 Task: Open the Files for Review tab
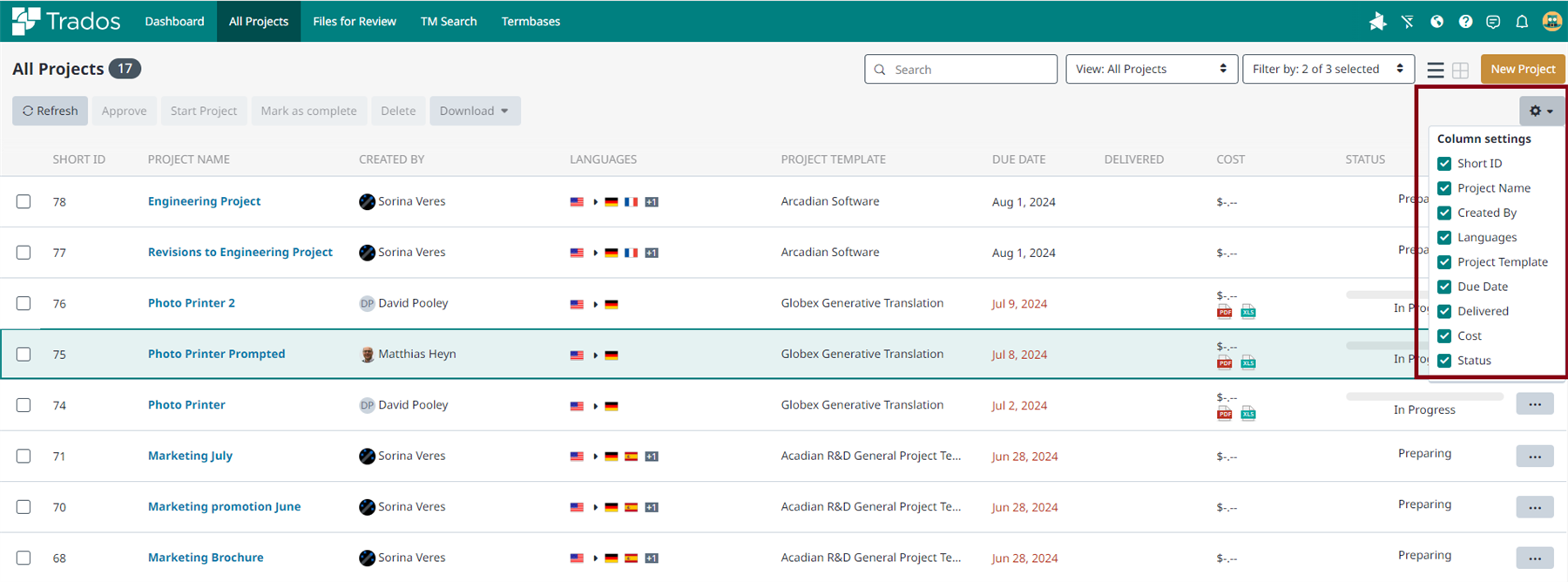[x=355, y=21]
